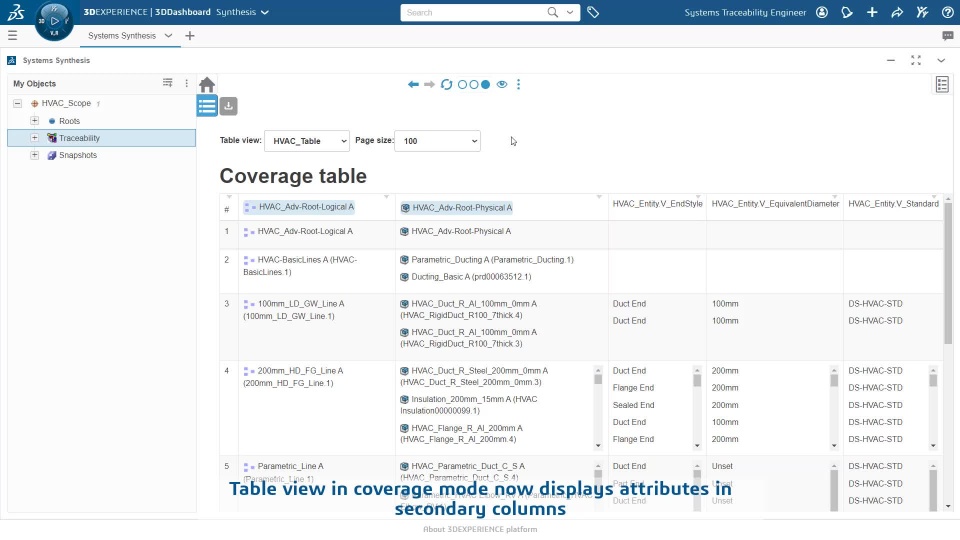Click HVAC_Adv-Root-Physical A column header
Screen dimensions: 960x540
[x=456, y=208]
